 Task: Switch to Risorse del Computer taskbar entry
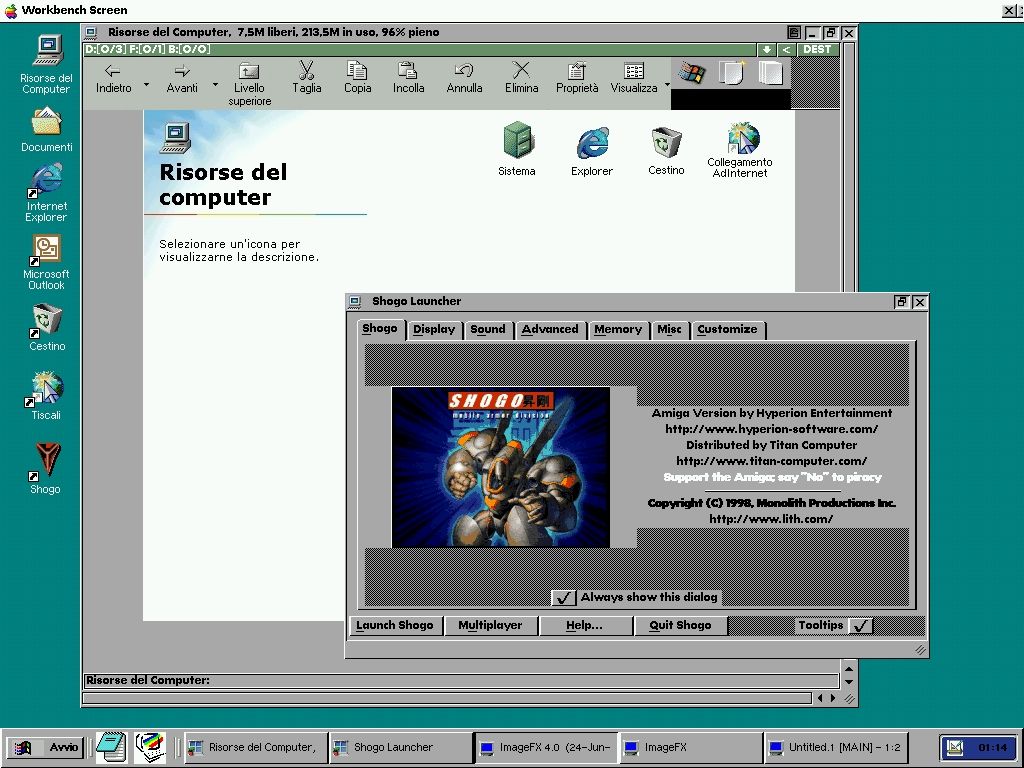tap(257, 747)
